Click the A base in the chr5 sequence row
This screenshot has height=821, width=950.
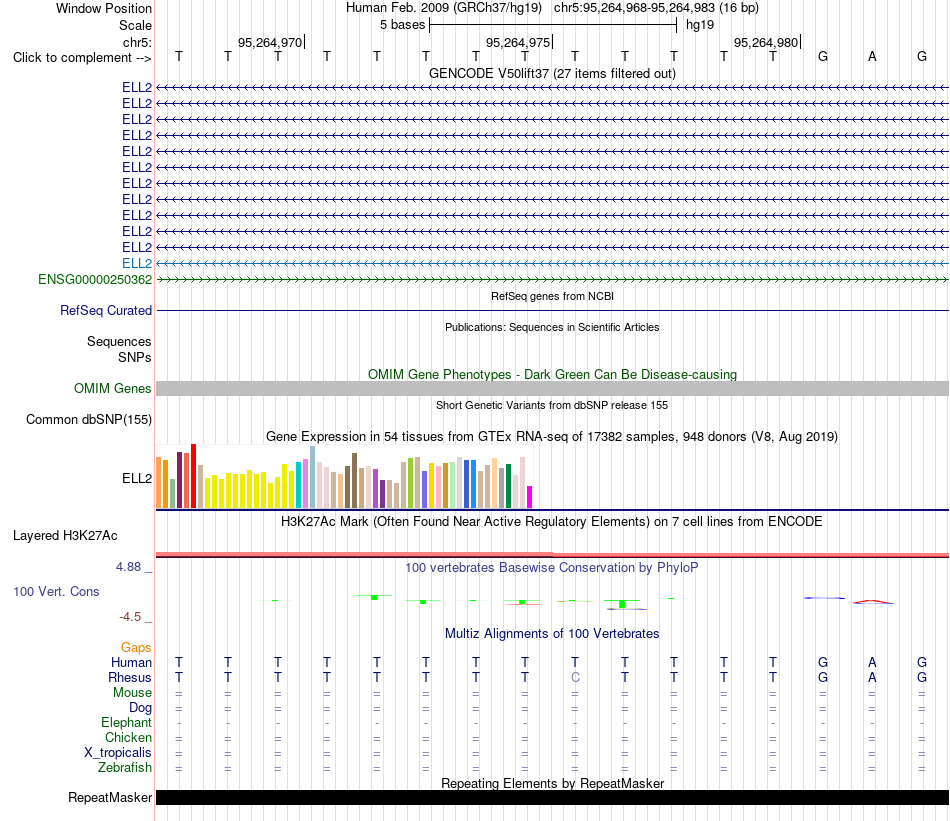(x=872, y=56)
